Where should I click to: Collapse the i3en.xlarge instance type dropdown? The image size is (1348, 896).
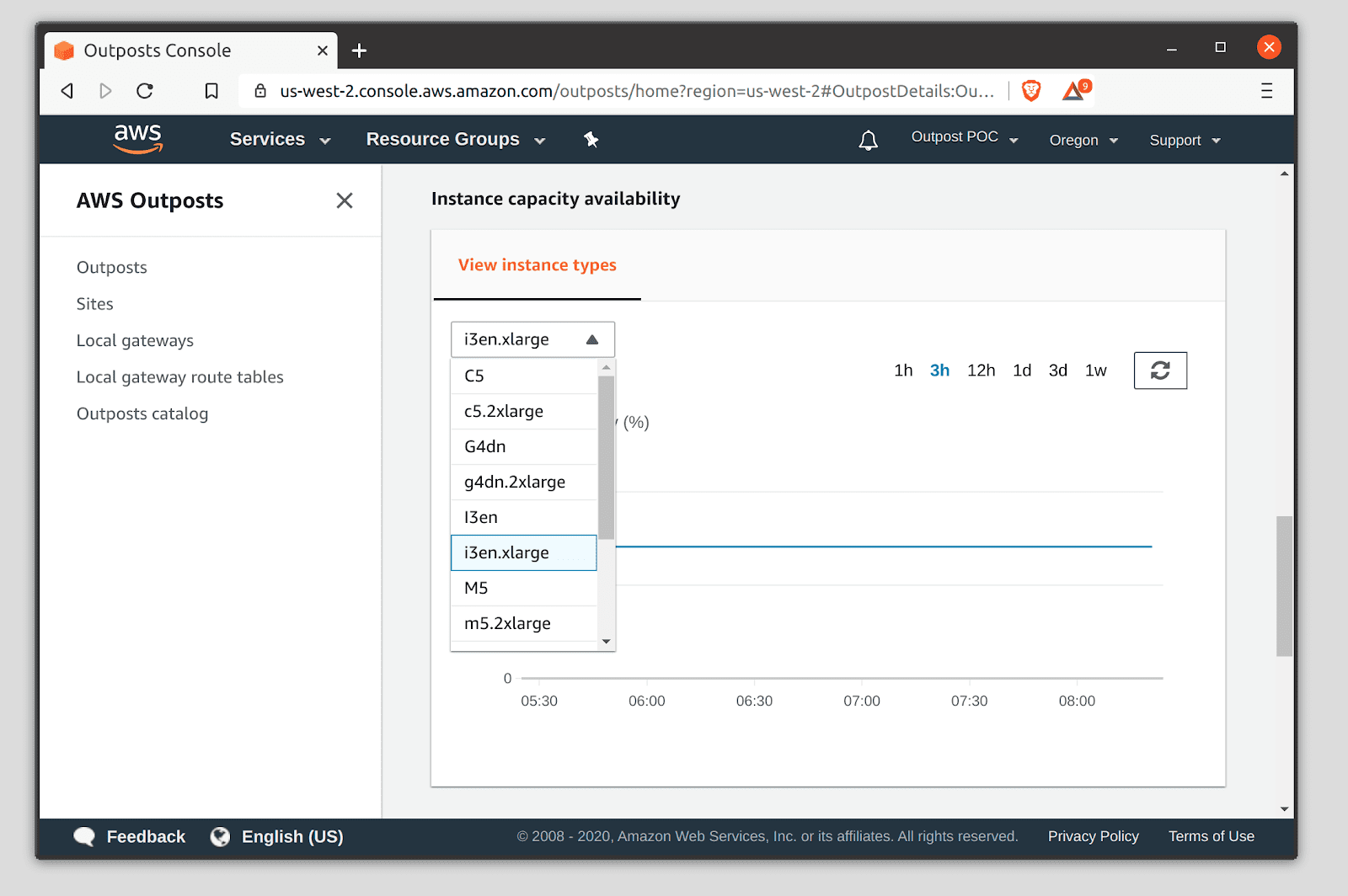point(532,339)
